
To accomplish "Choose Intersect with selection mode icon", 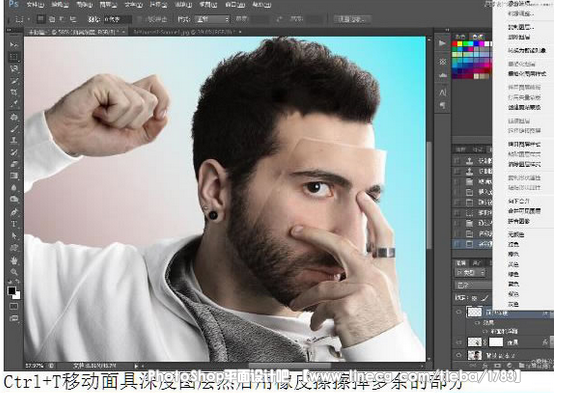I will click(73, 19).
